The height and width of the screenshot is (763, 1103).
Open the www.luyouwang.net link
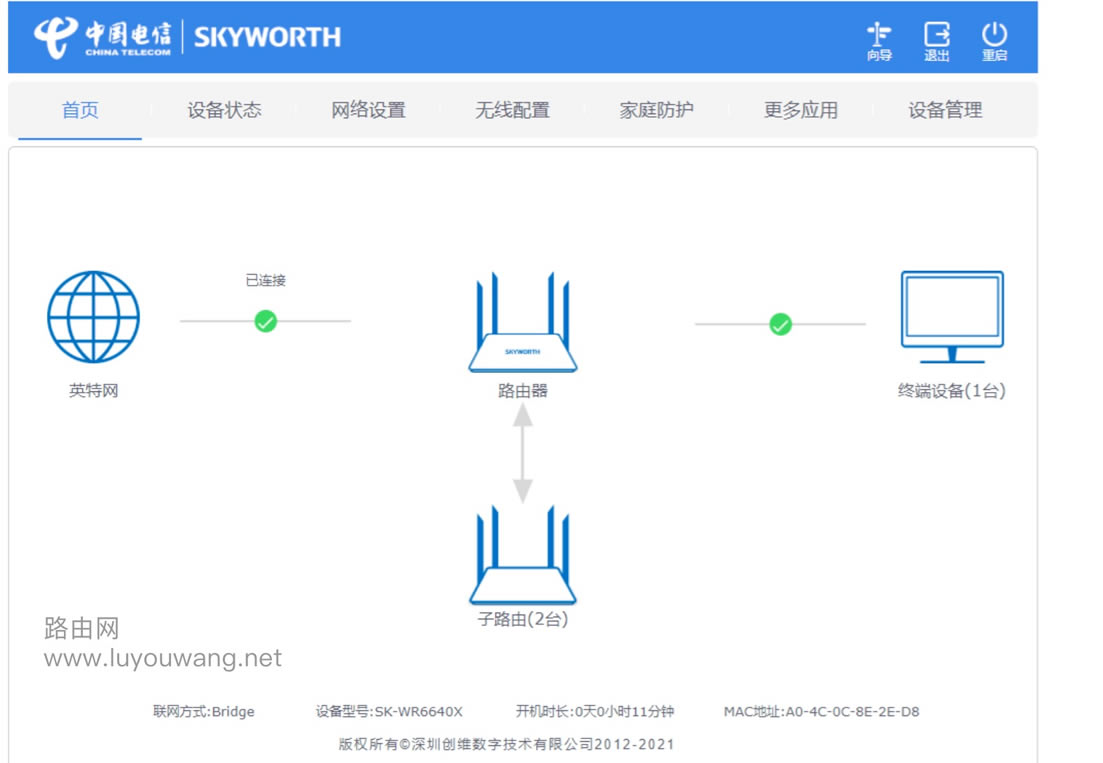tap(162, 658)
